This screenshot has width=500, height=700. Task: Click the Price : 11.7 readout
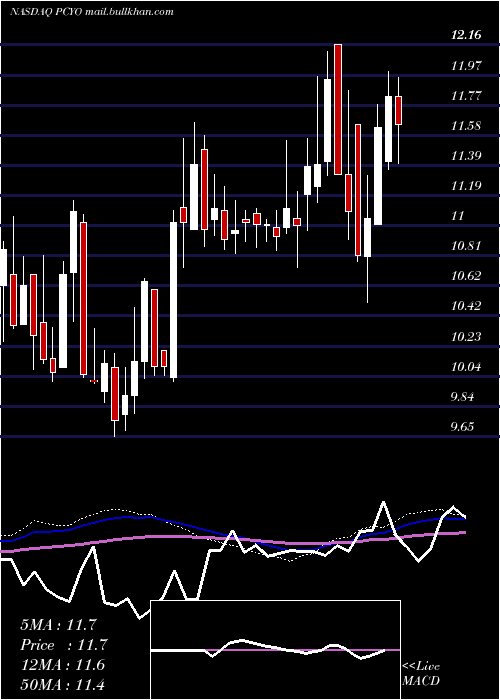(x=64, y=645)
